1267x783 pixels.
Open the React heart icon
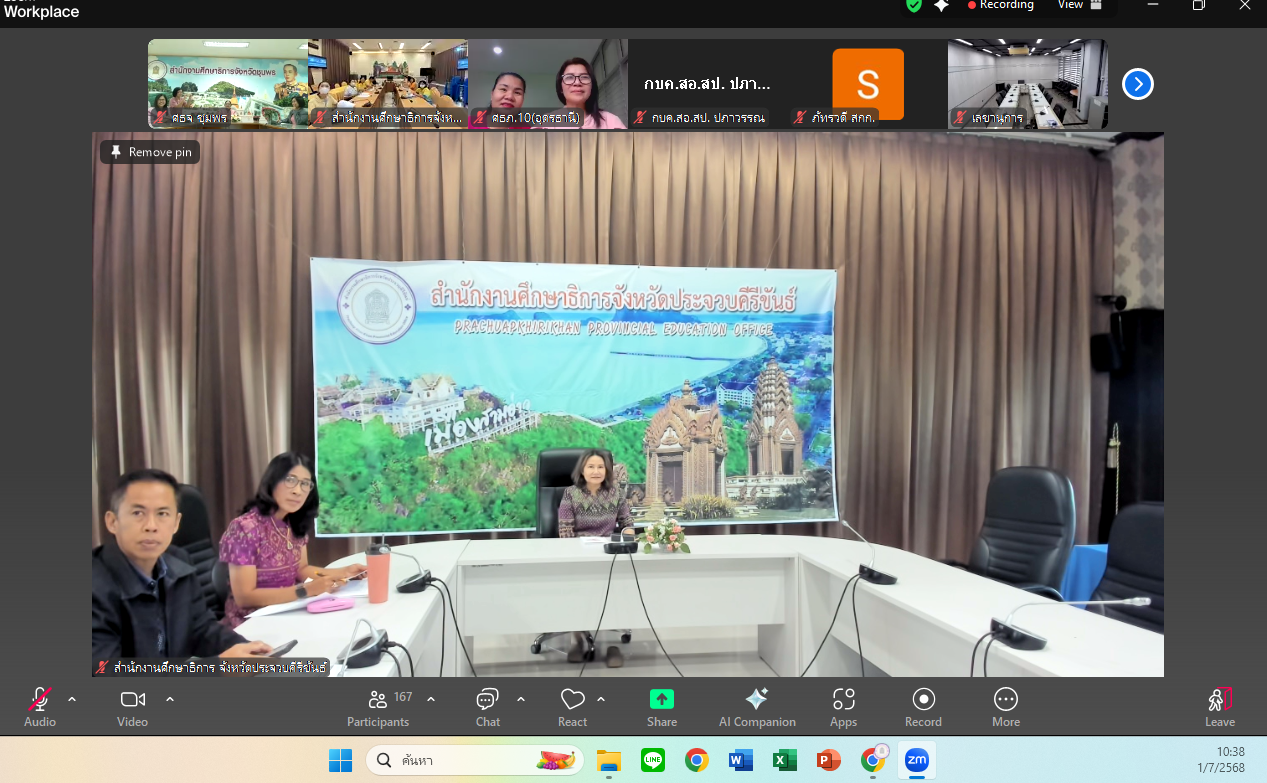coord(572,699)
